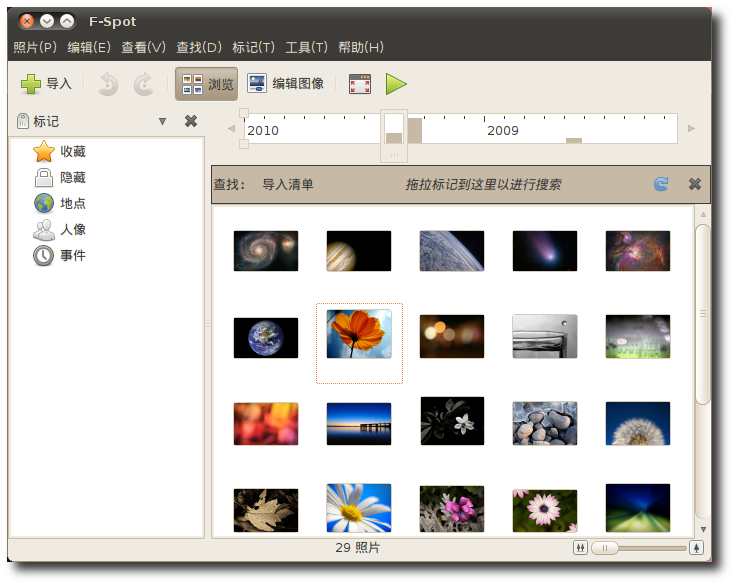
Task: Select the Hidden (隐藏) lock tag
Action: pyautogui.click(x=60, y=178)
